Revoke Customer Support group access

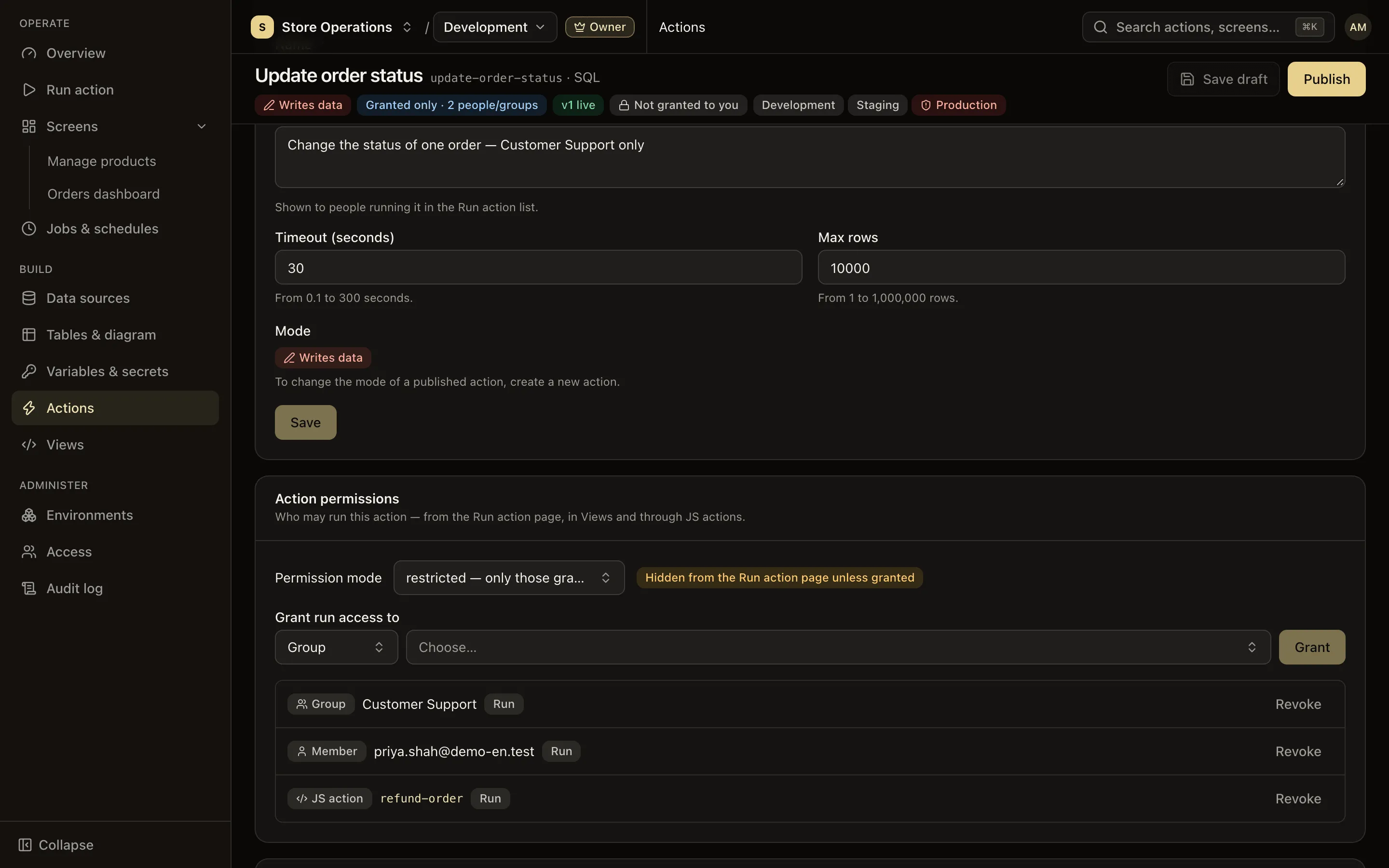[x=1298, y=705]
